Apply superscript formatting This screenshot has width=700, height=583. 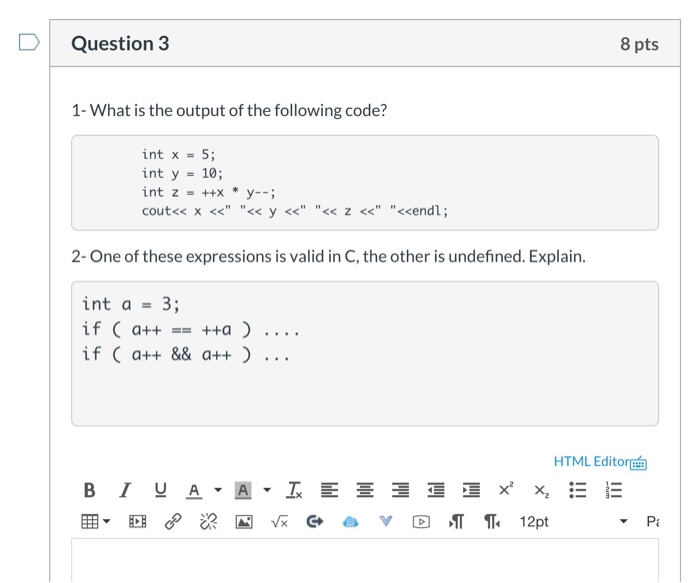coord(506,489)
